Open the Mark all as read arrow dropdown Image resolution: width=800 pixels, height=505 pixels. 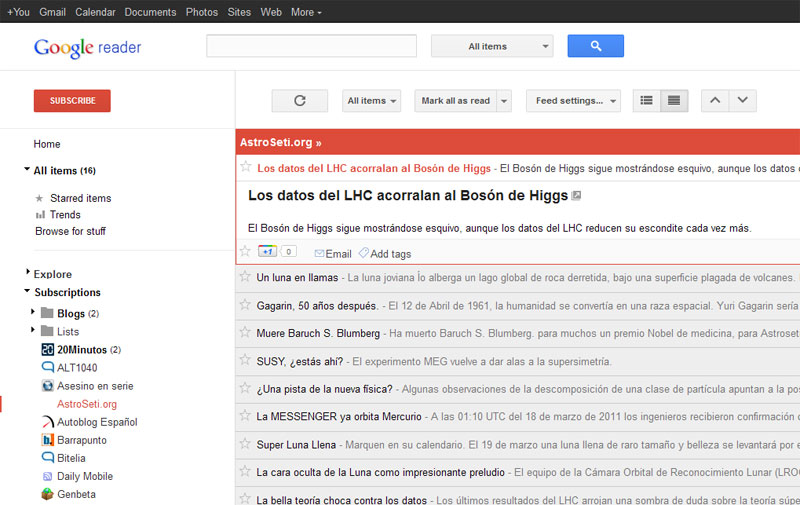click(x=504, y=100)
